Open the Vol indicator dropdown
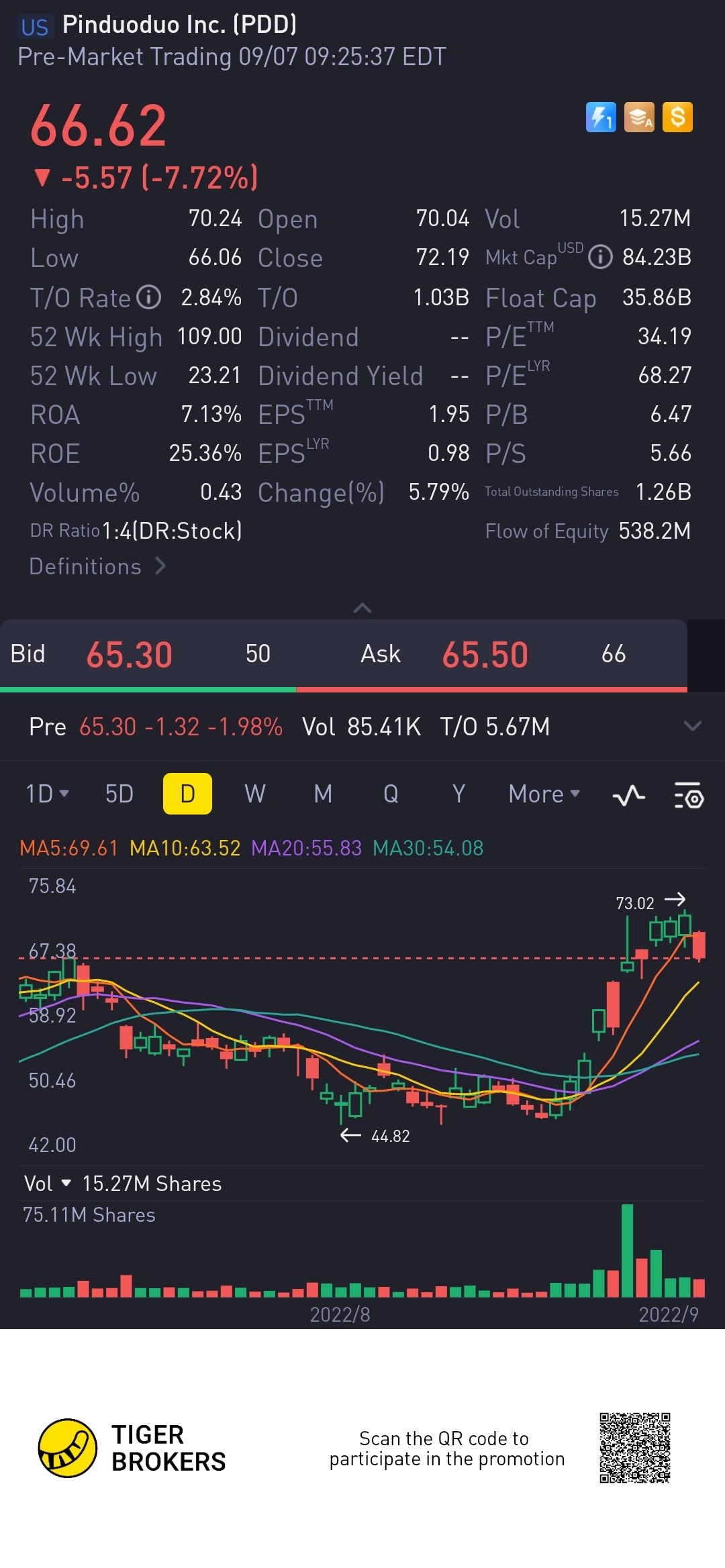 point(47,1184)
